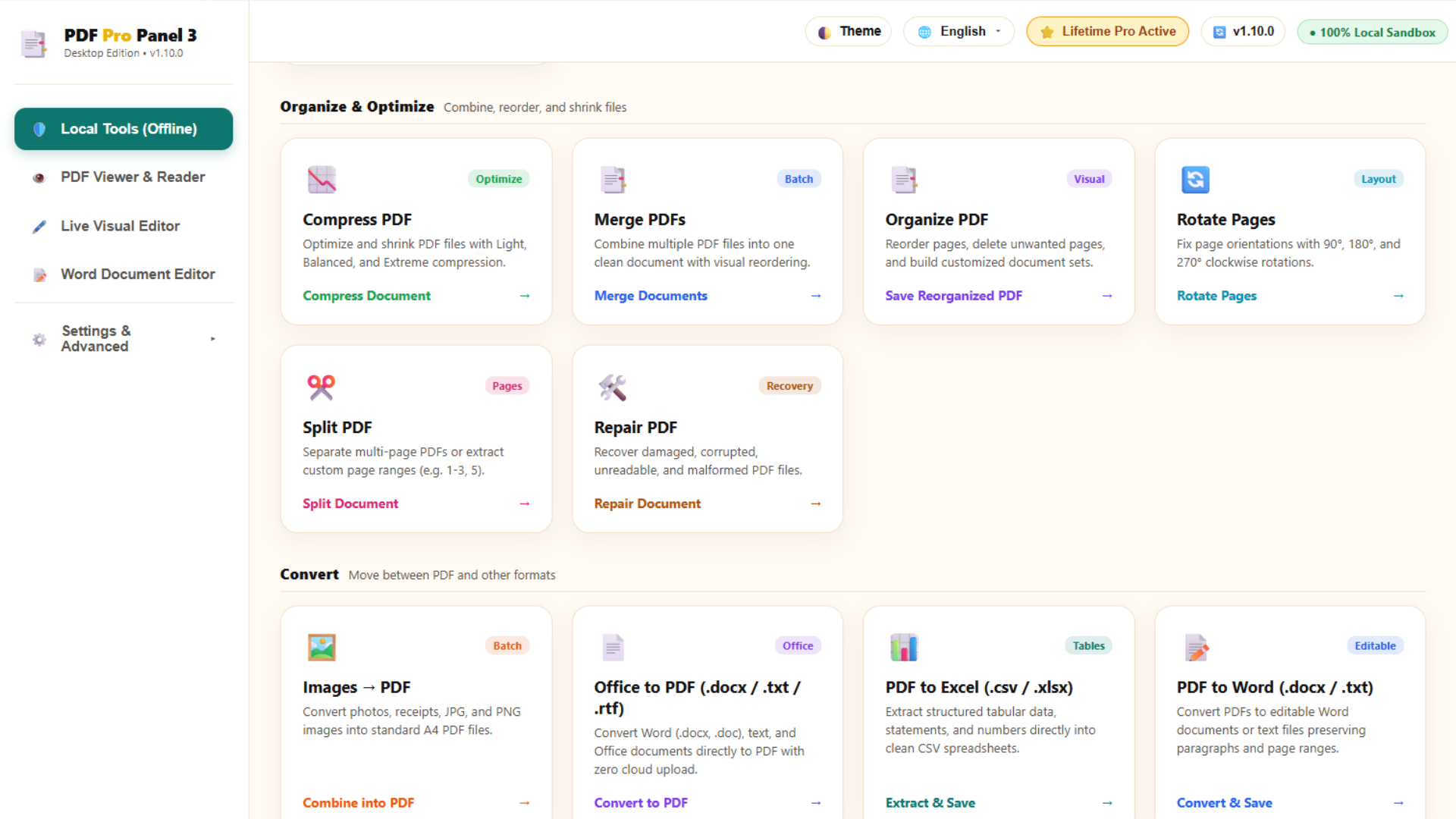Click the Layout tag on Rotate Pages
1456x819 pixels.
1378,179
